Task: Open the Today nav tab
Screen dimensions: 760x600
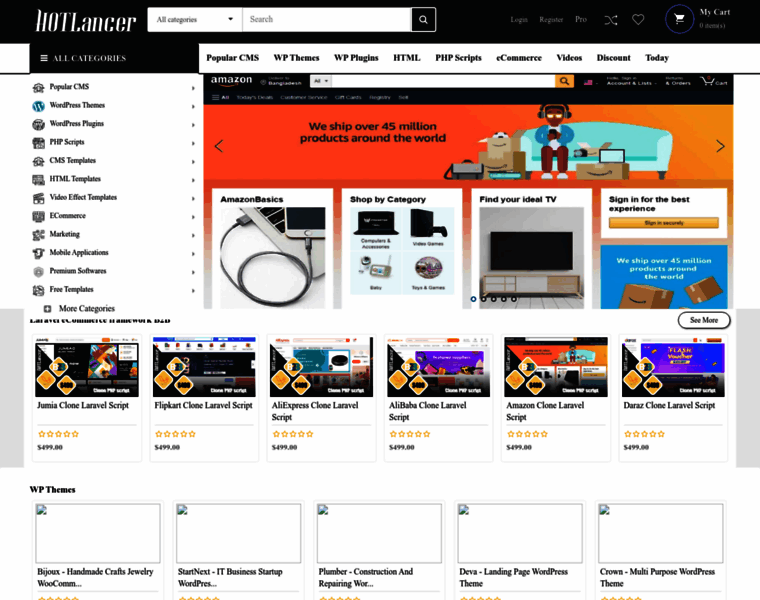Action: tap(657, 58)
